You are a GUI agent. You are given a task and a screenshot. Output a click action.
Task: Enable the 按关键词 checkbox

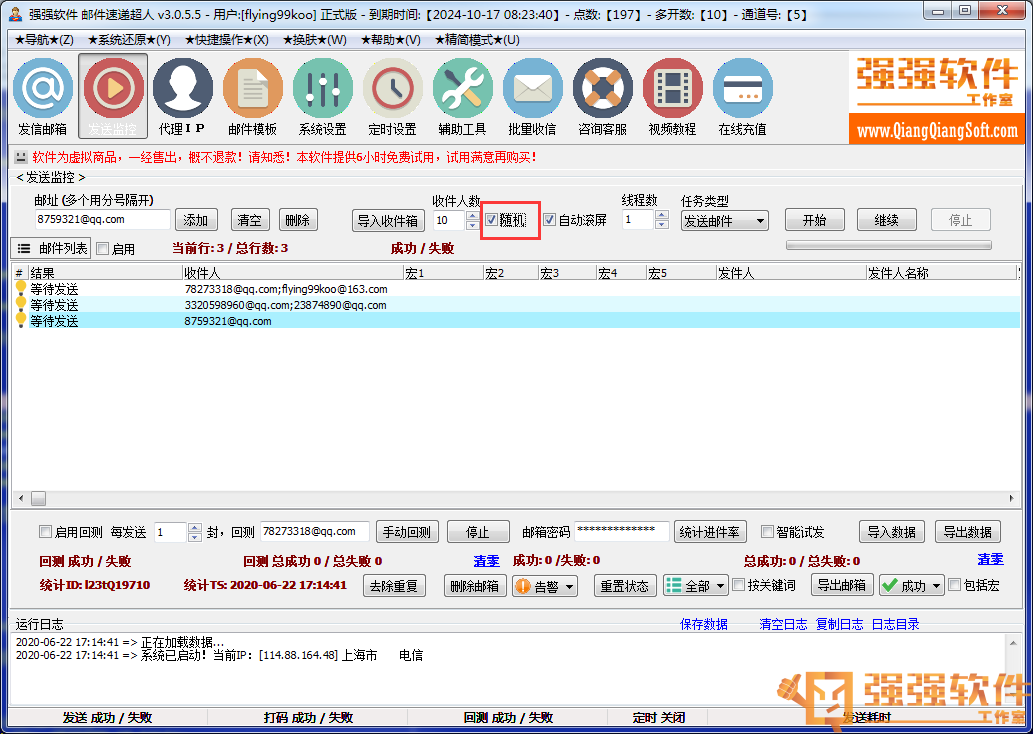point(739,585)
